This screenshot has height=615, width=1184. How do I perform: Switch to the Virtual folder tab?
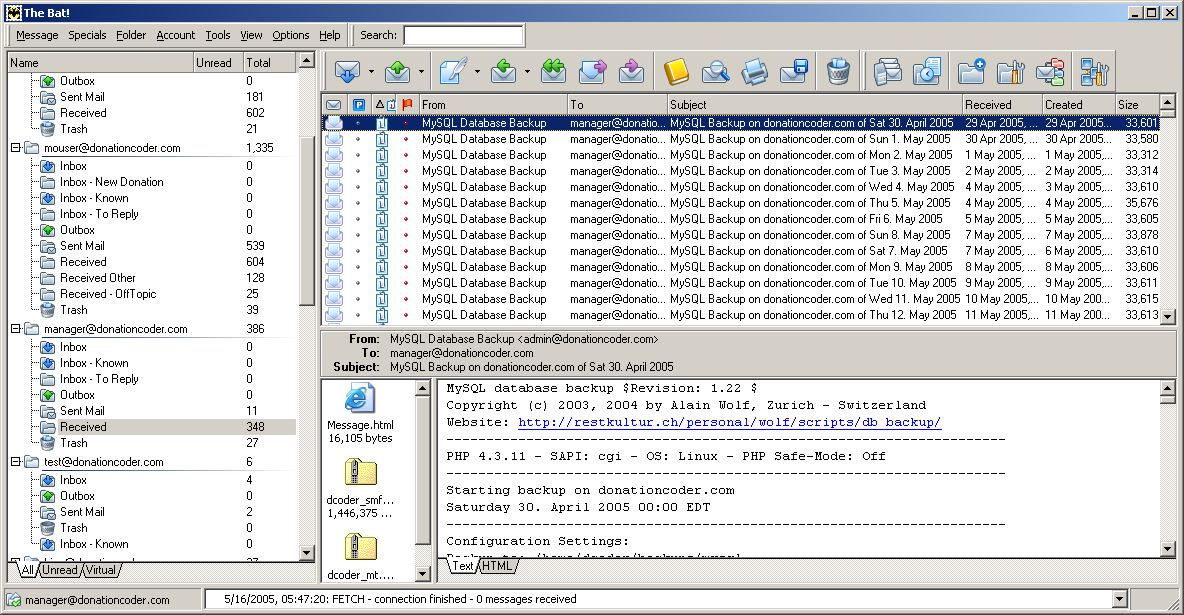tap(100, 570)
